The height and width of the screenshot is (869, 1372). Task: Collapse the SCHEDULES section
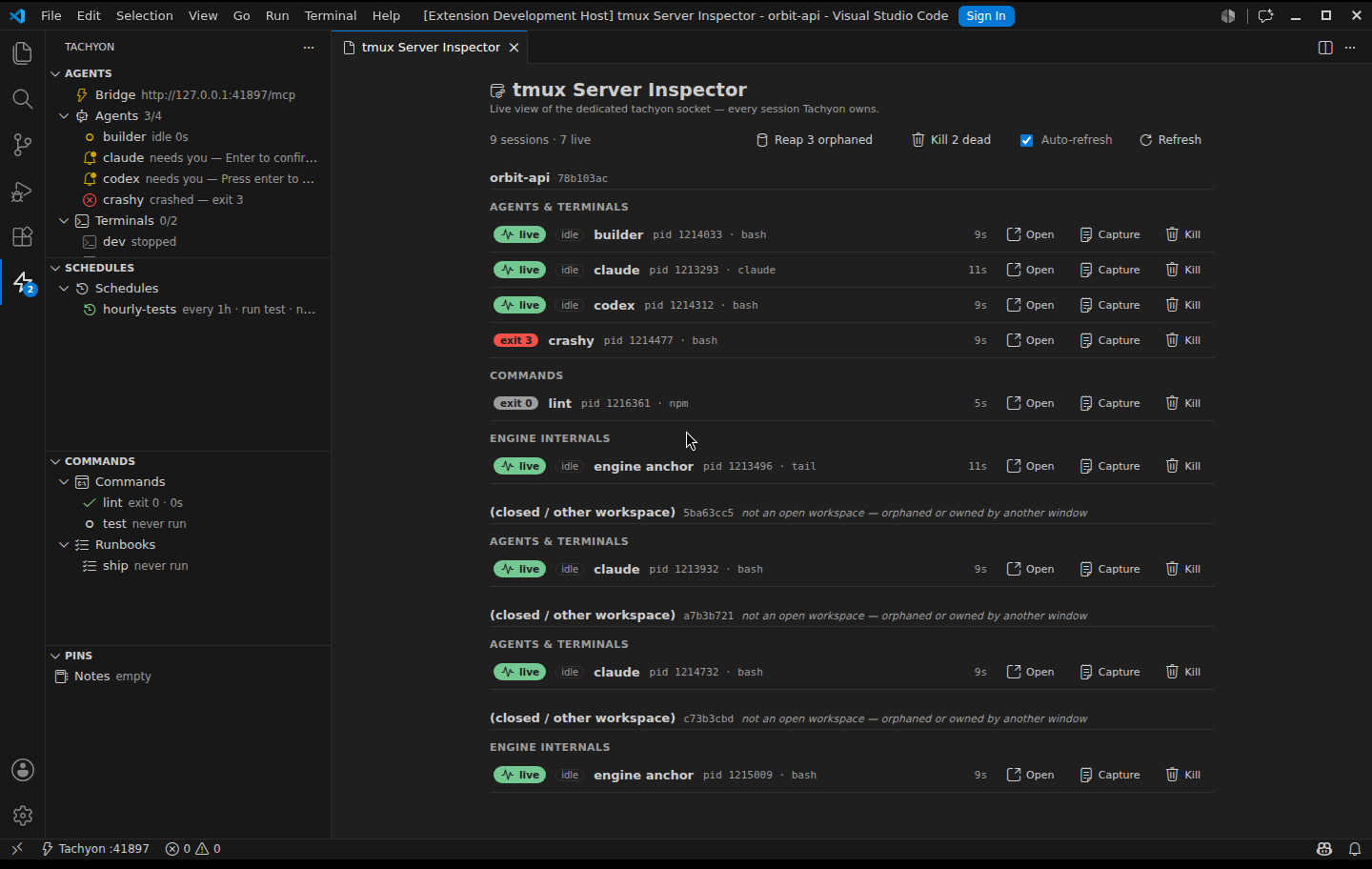55,268
